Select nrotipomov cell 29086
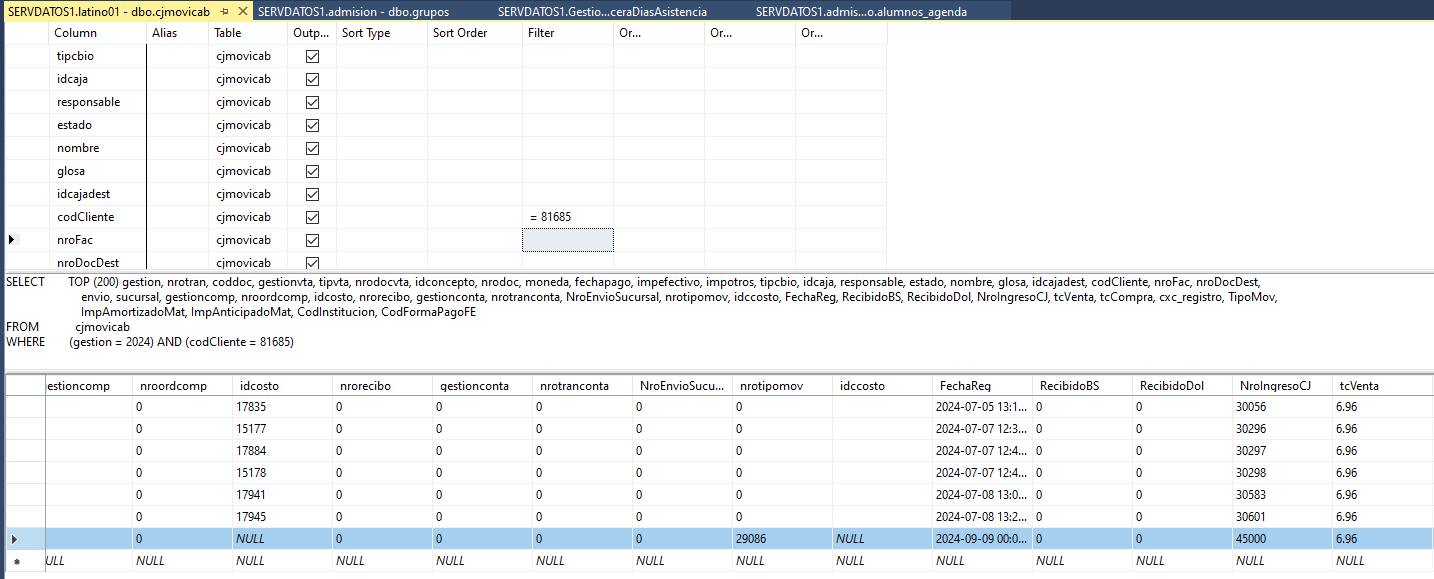This screenshot has height=579, width=1434. point(782,539)
